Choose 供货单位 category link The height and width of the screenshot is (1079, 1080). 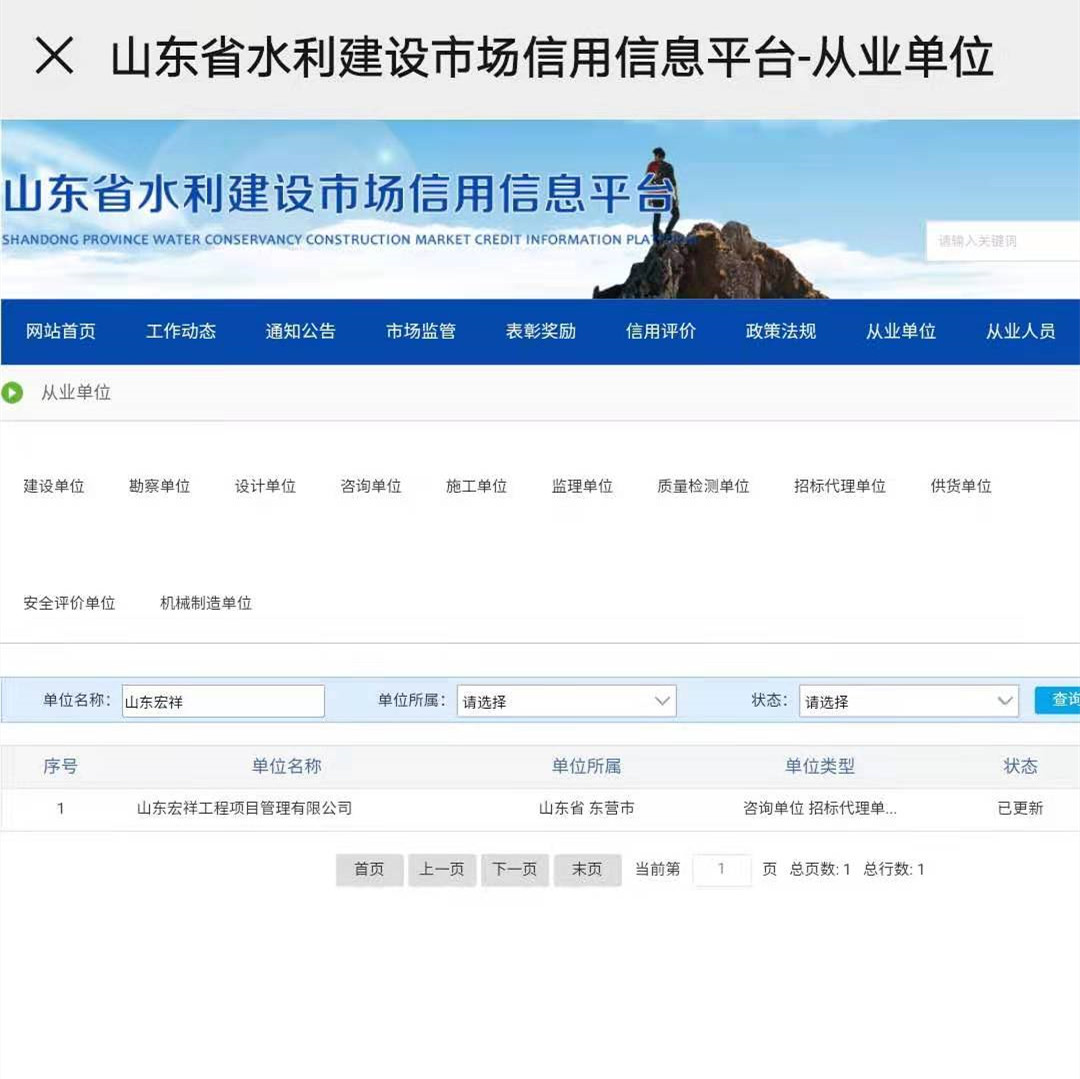[961, 486]
